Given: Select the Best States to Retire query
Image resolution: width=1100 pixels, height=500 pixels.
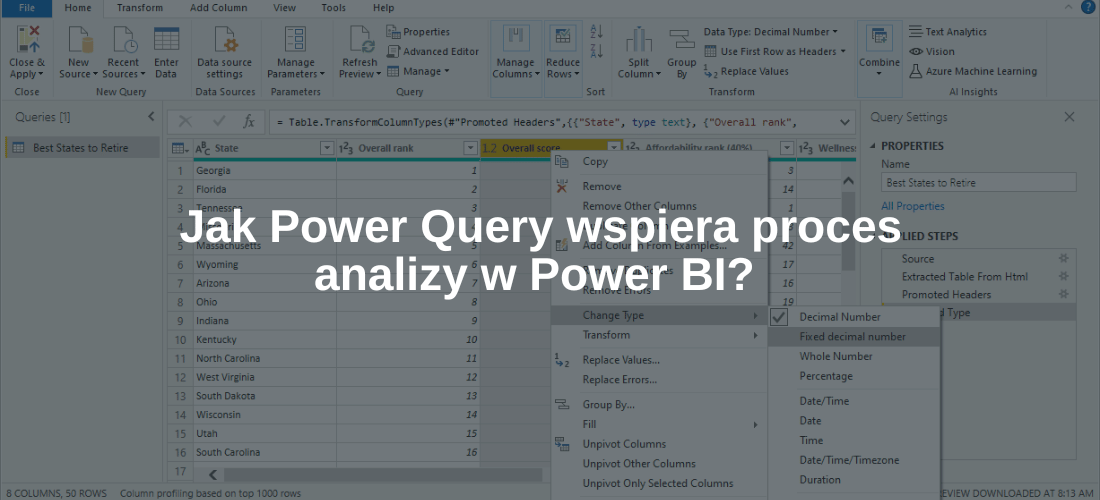Looking at the screenshot, I should click(81, 148).
